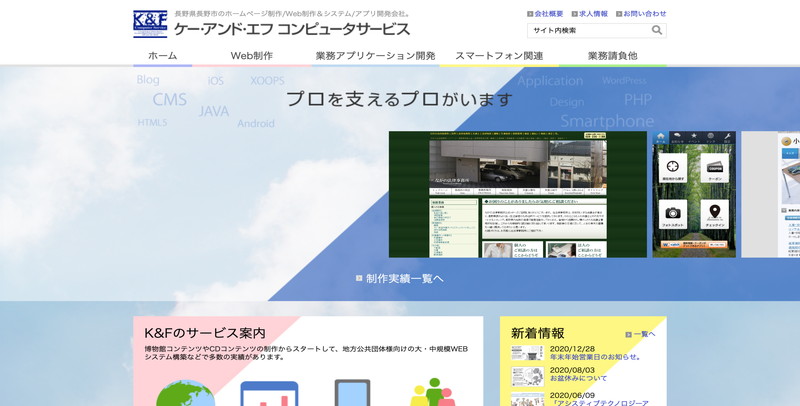Open the 業務アプリケーション開発 navigation tab

tap(375, 56)
